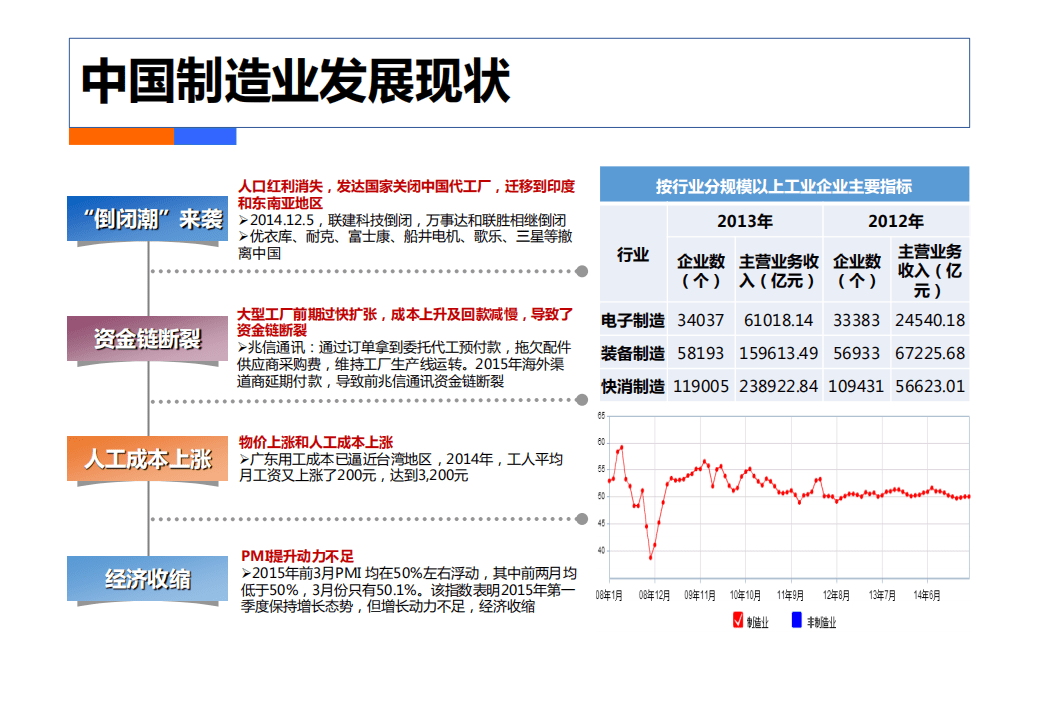Click the peak PMI data point at chart start
Screen dimensions: 1039x719
coord(621,446)
